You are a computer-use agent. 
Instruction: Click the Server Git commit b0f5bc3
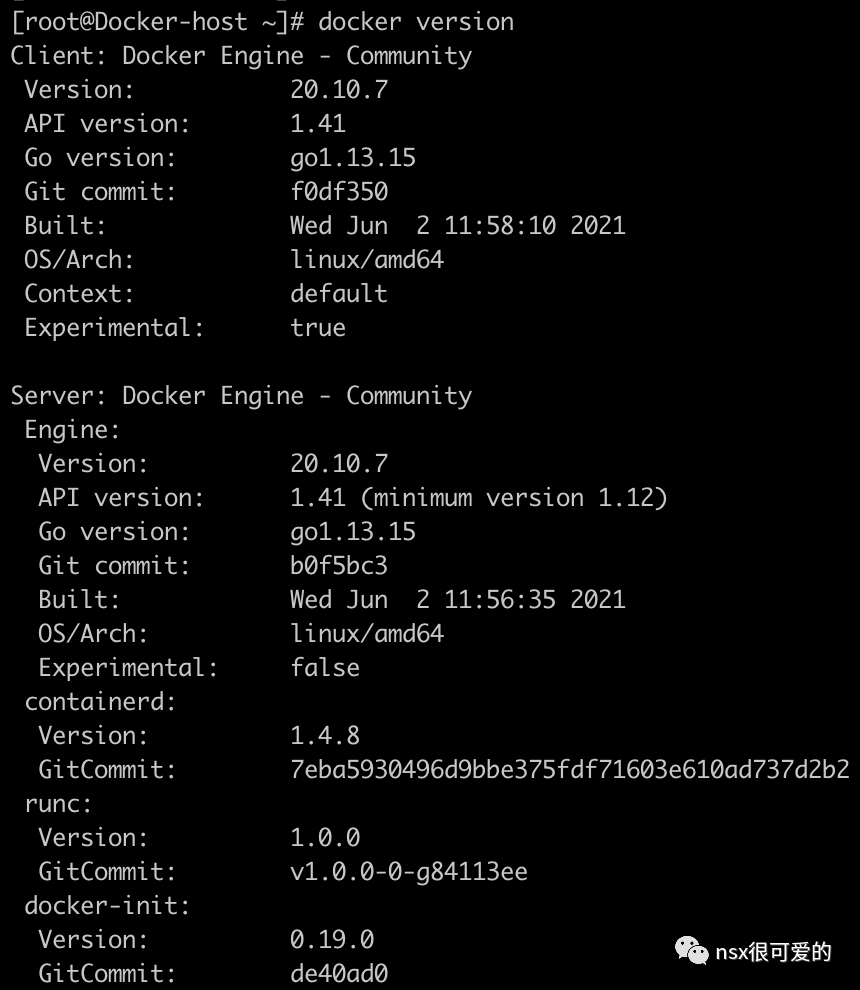(x=338, y=565)
